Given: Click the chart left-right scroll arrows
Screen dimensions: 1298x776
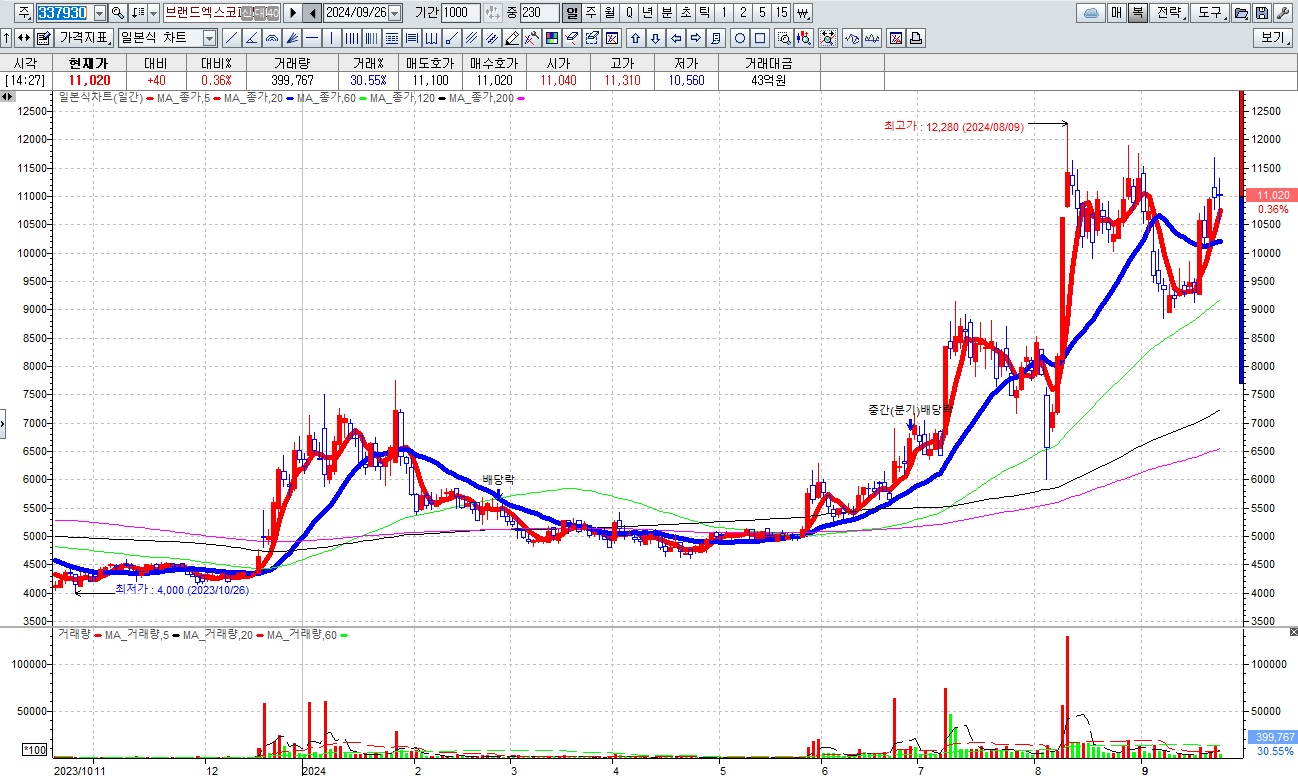Looking at the screenshot, I should pyautogui.click(x=8, y=97).
